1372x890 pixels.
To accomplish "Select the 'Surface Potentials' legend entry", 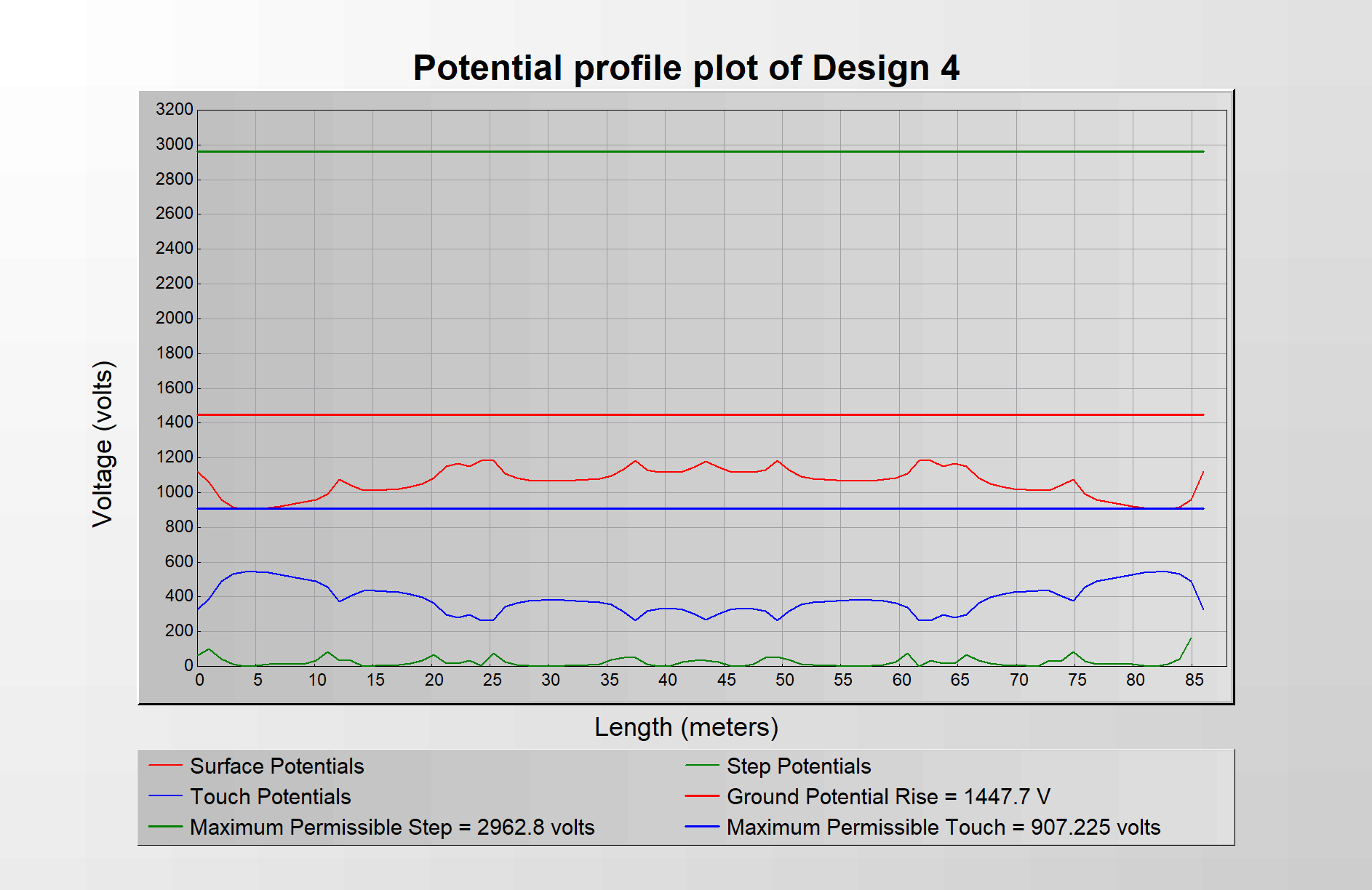I will [276, 766].
